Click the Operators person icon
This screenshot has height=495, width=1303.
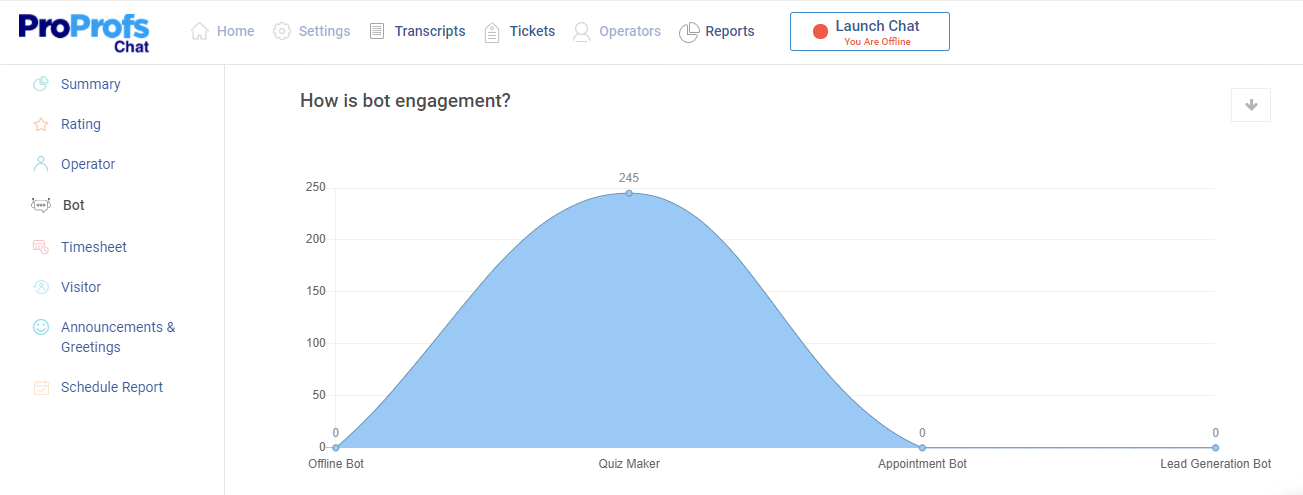pyautogui.click(x=581, y=32)
